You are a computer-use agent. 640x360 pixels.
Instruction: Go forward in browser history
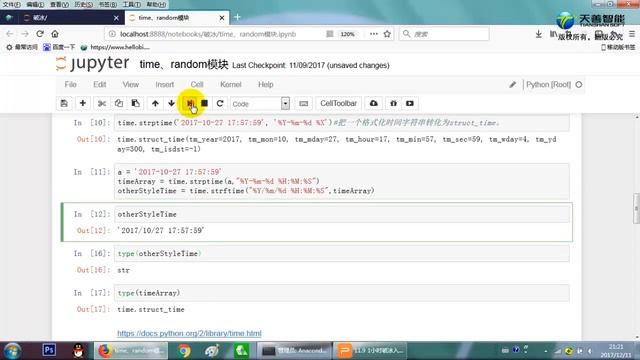click(25, 34)
